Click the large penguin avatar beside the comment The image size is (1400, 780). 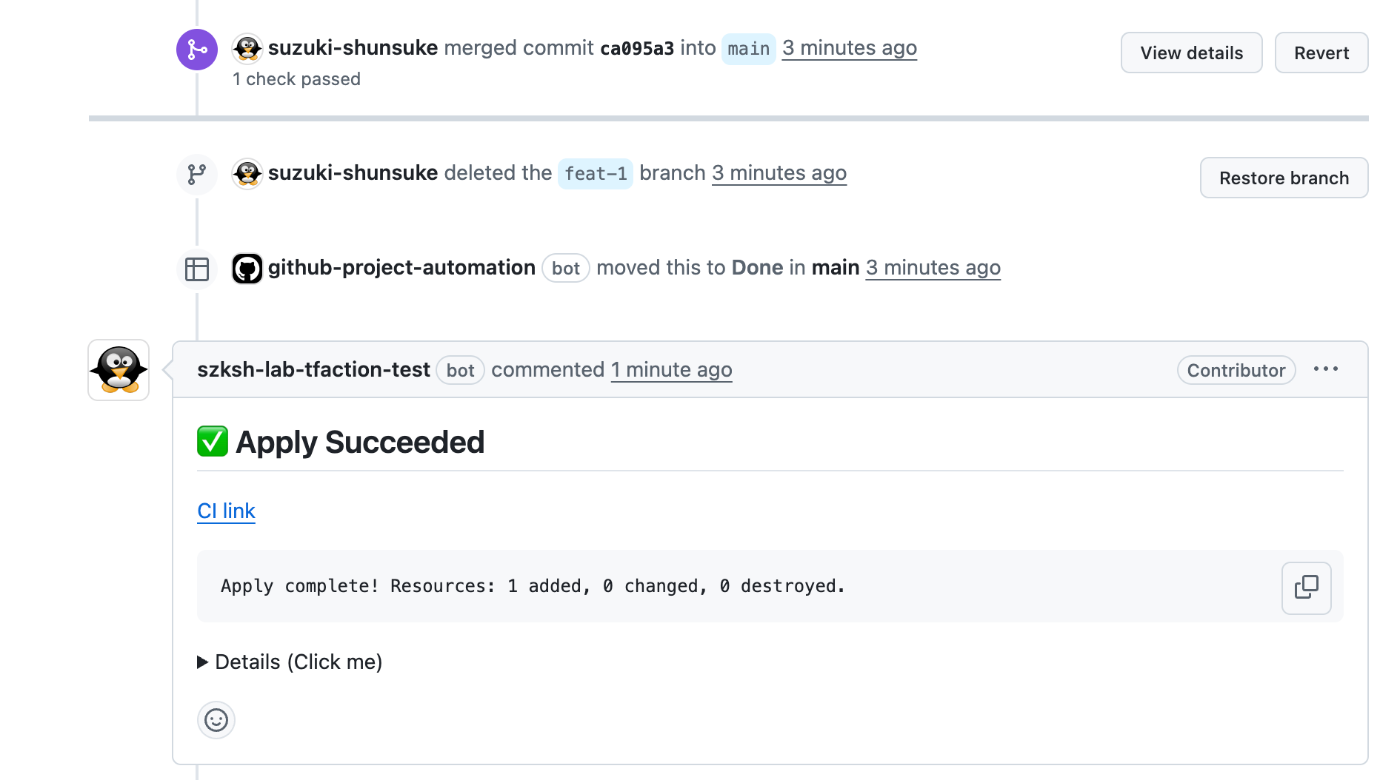pos(119,370)
